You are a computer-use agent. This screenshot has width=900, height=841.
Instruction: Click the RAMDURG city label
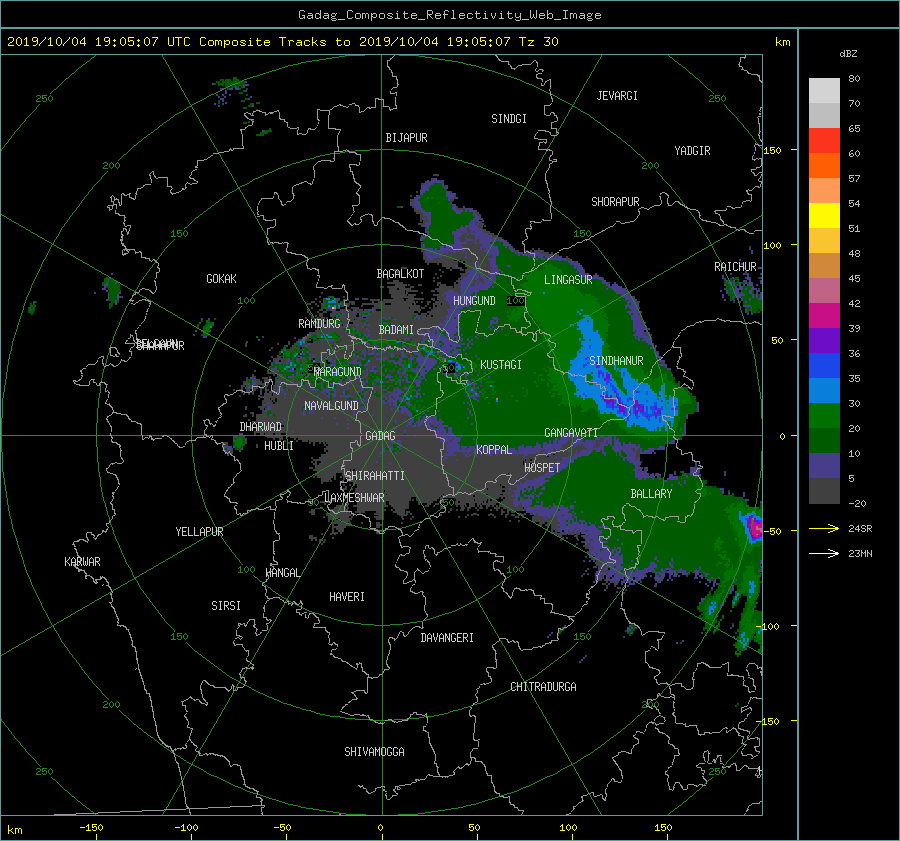[319, 324]
